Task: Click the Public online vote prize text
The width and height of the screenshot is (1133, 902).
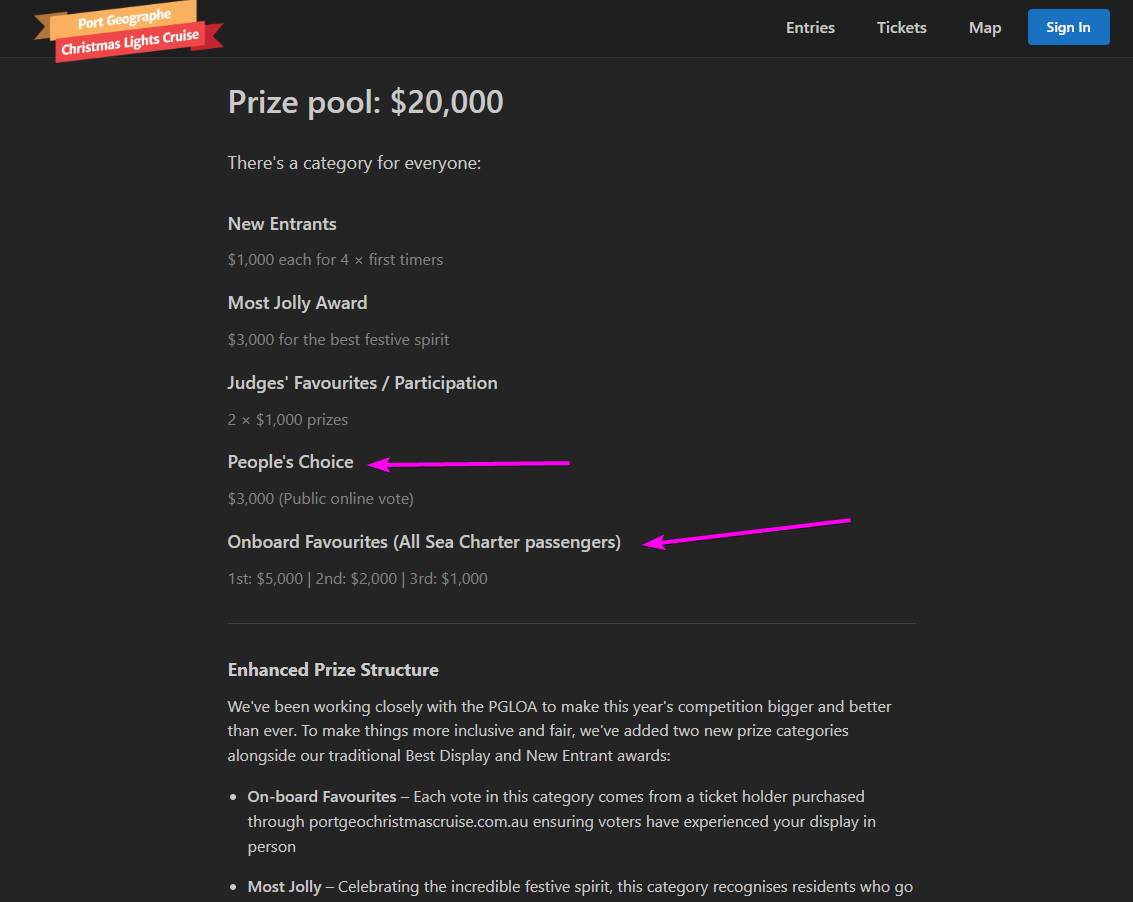Action: tap(320, 499)
